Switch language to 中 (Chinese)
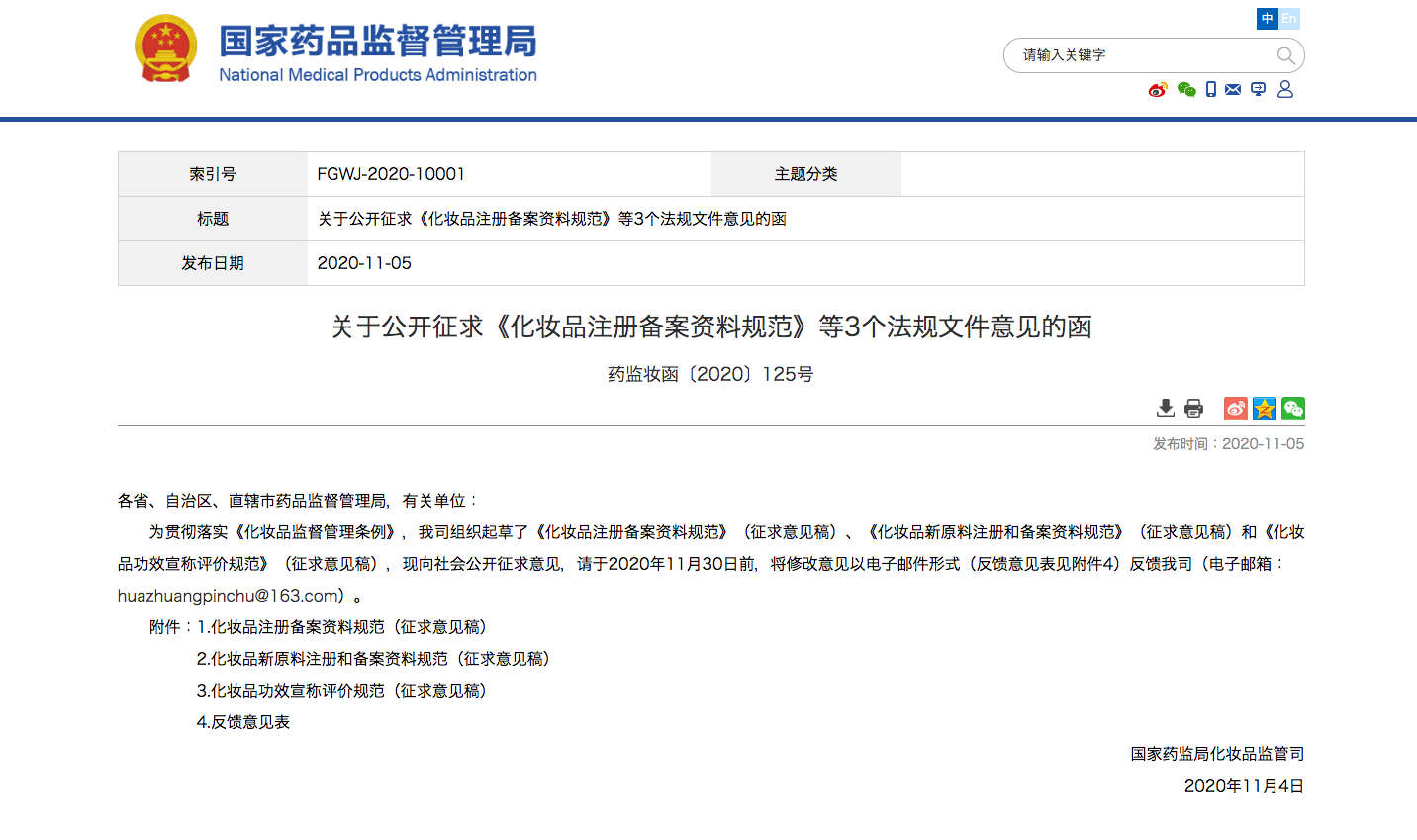1417x840 pixels. click(1267, 19)
